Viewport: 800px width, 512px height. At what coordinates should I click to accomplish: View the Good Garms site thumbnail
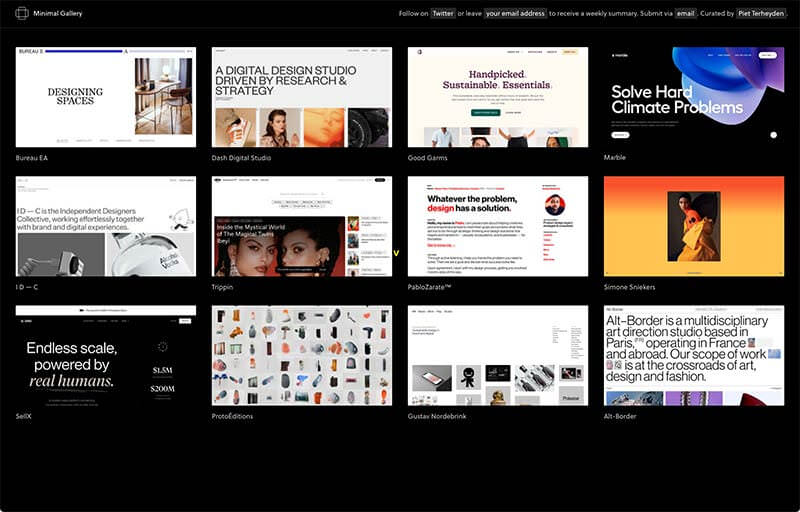497,97
